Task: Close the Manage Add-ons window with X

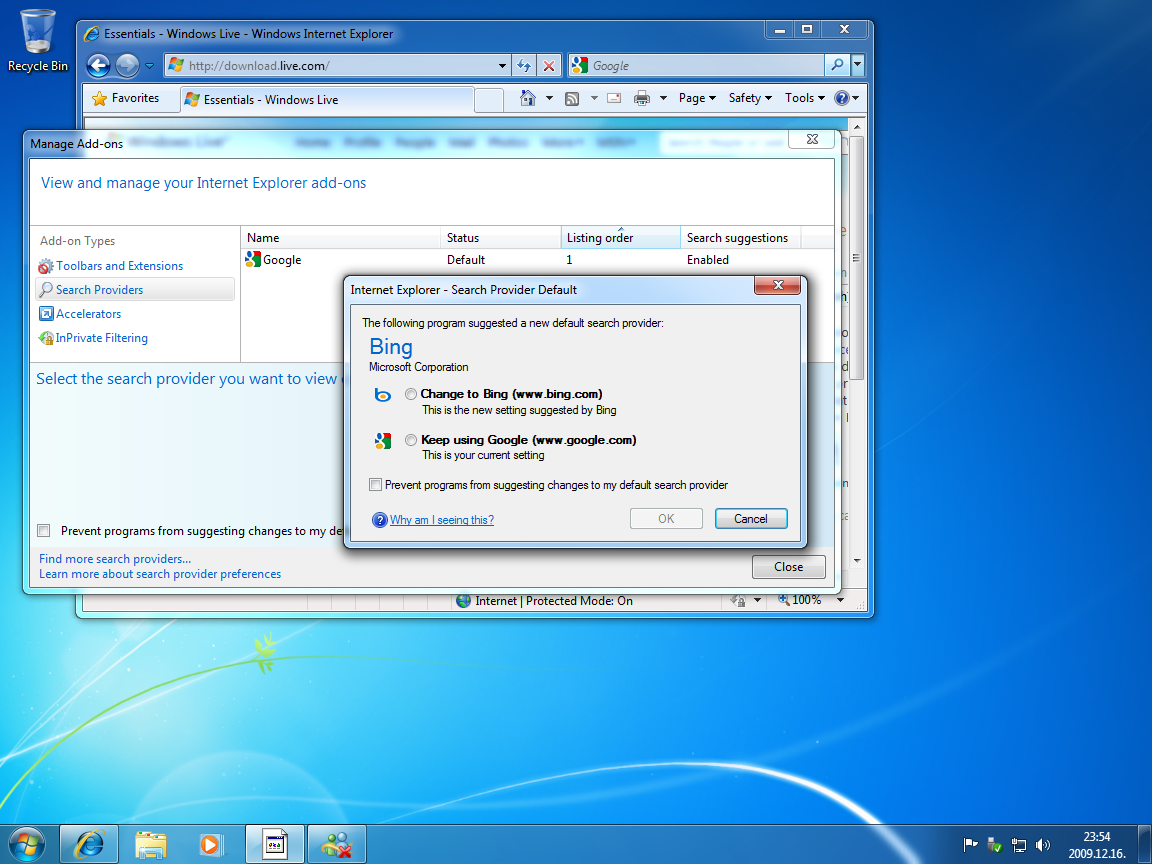Action: click(x=812, y=139)
